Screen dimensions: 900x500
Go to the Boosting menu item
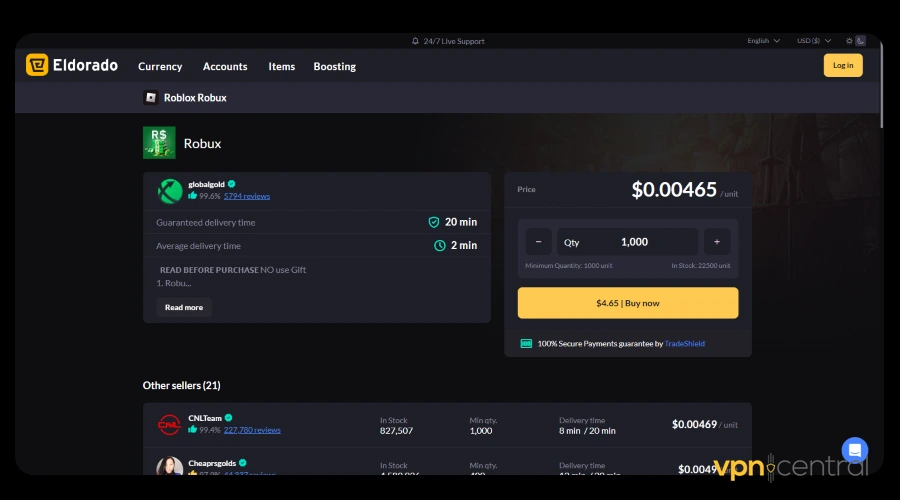[x=334, y=66]
